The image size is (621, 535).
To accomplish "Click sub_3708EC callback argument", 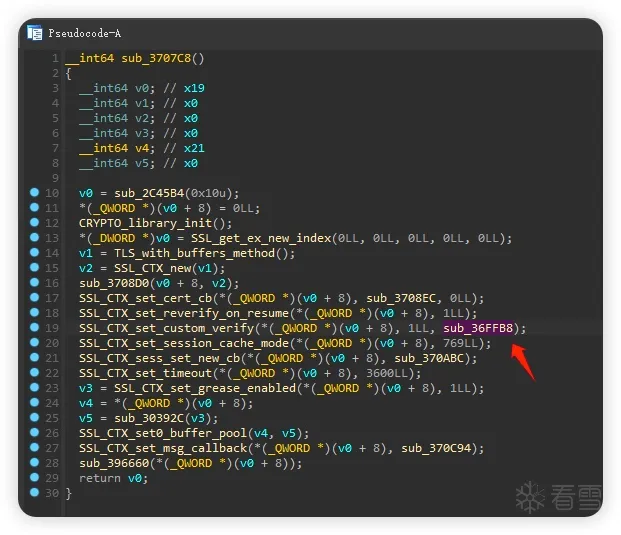I will [401, 298].
